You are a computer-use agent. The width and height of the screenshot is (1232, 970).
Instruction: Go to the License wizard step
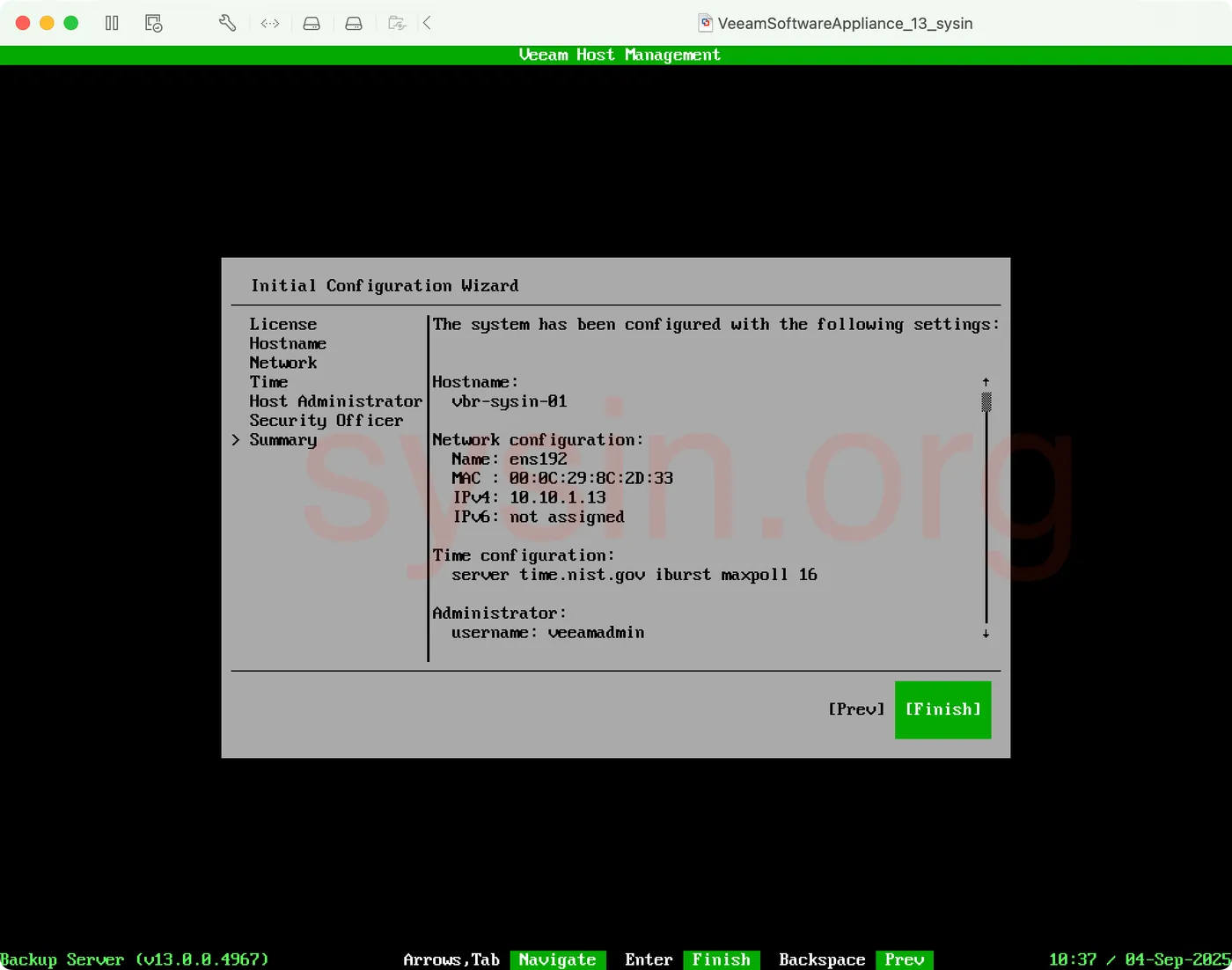(x=282, y=324)
